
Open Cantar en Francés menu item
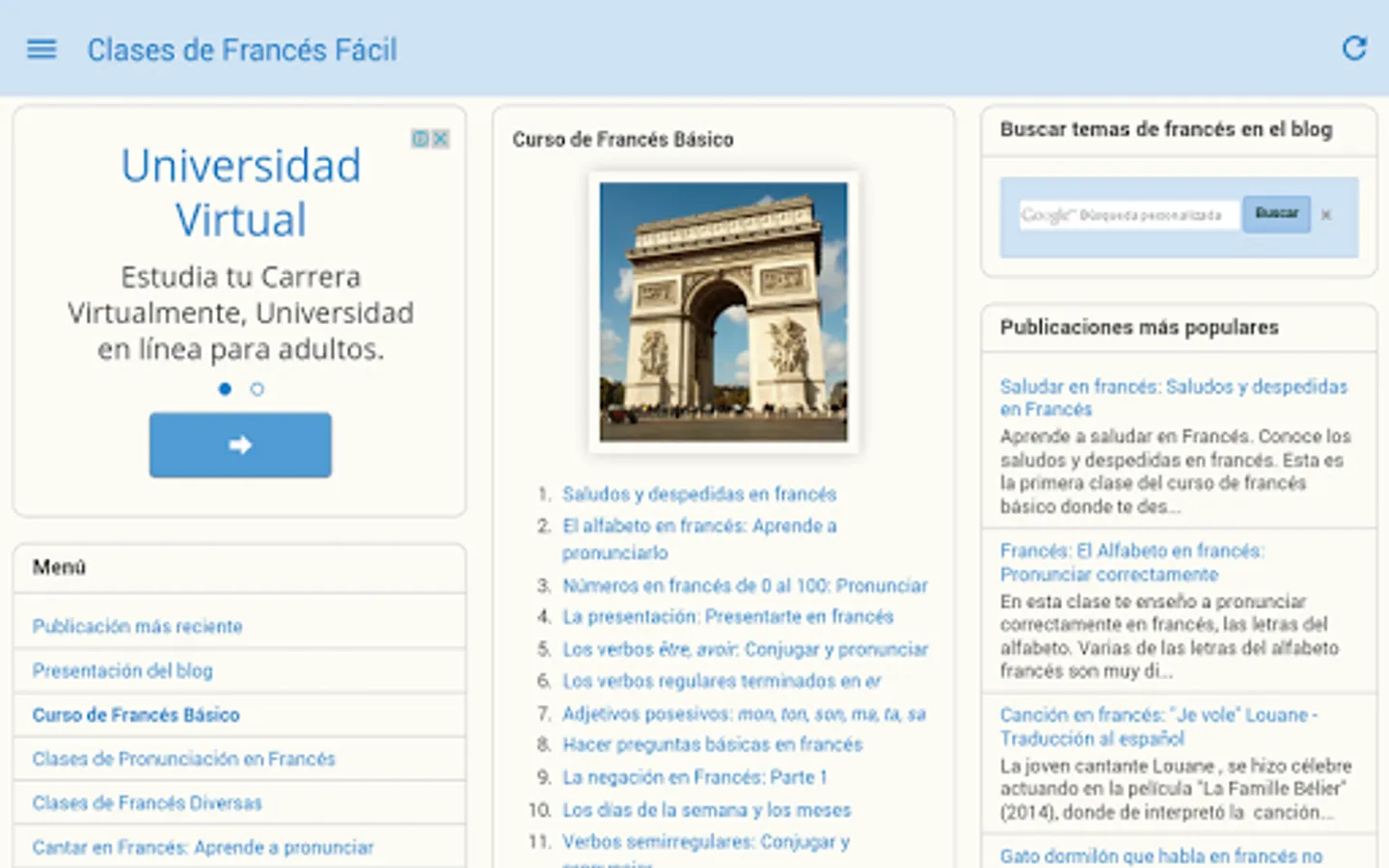(x=203, y=847)
